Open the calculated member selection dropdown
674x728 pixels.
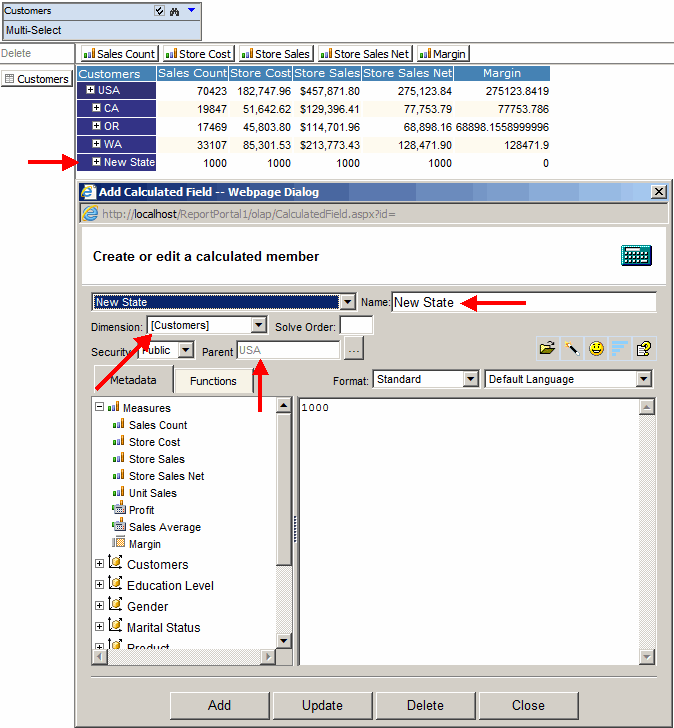pyautogui.click(x=348, y=302)
